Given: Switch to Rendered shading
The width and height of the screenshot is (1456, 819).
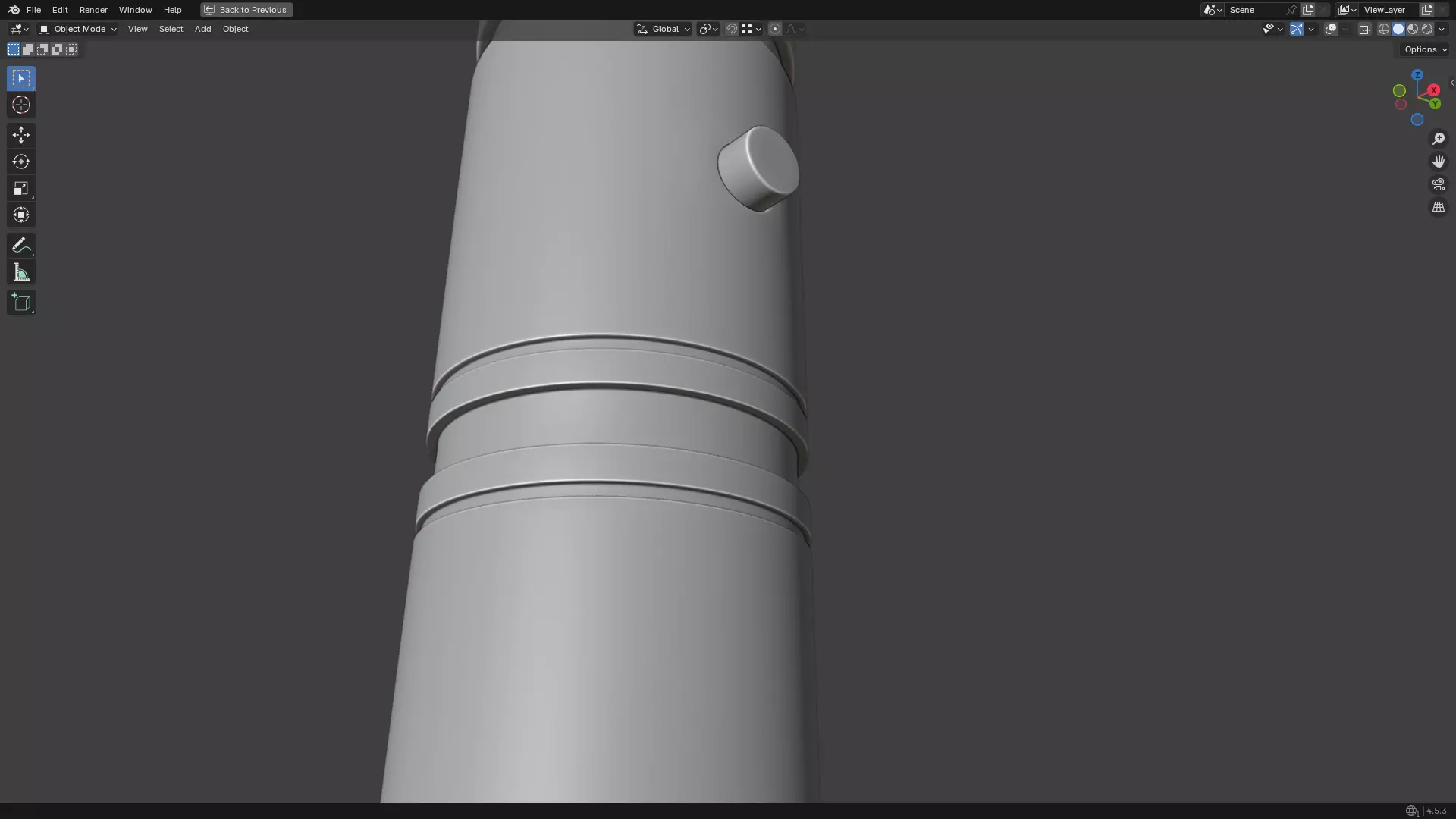Looking at the screenshot, I should pyautogui.click(x=1427, y=29).
